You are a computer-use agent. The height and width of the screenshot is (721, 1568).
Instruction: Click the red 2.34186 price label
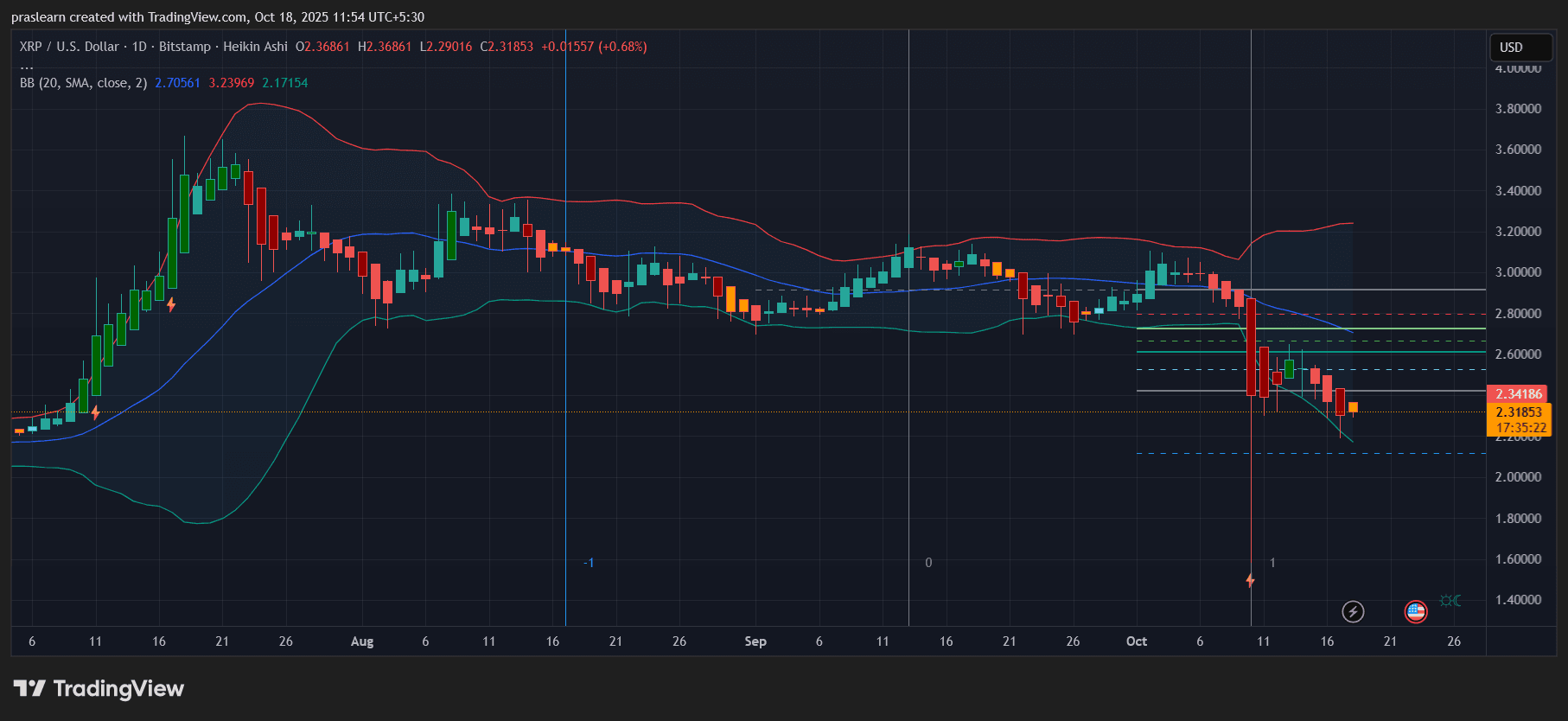[1519, 394]
